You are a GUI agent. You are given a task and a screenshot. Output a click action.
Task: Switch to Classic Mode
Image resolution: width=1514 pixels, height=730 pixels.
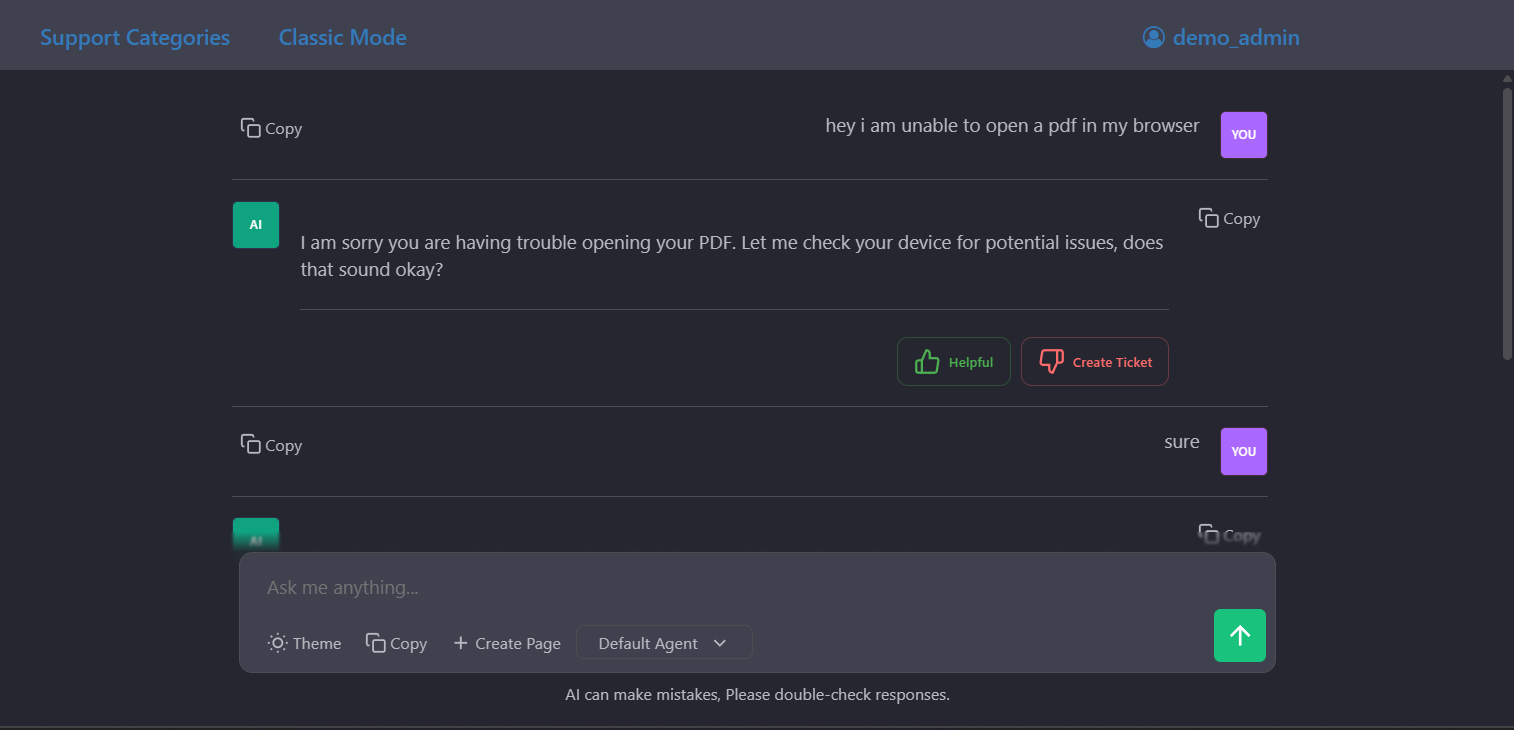click(x=342, y=38)
